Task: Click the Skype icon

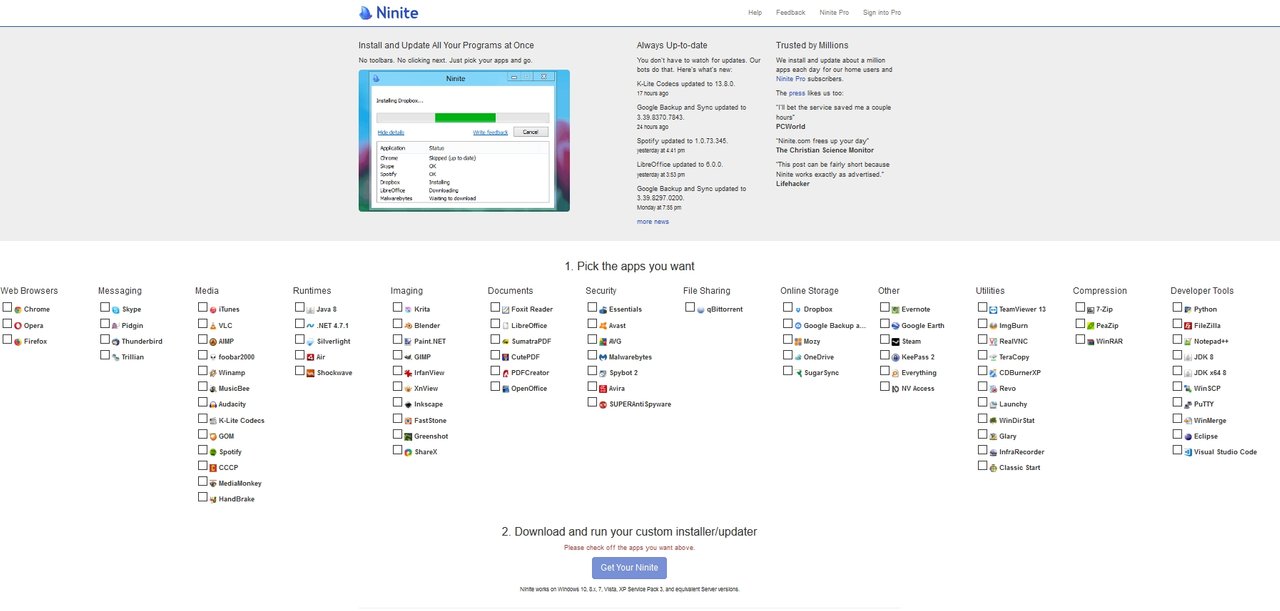Action: [116, 310]
